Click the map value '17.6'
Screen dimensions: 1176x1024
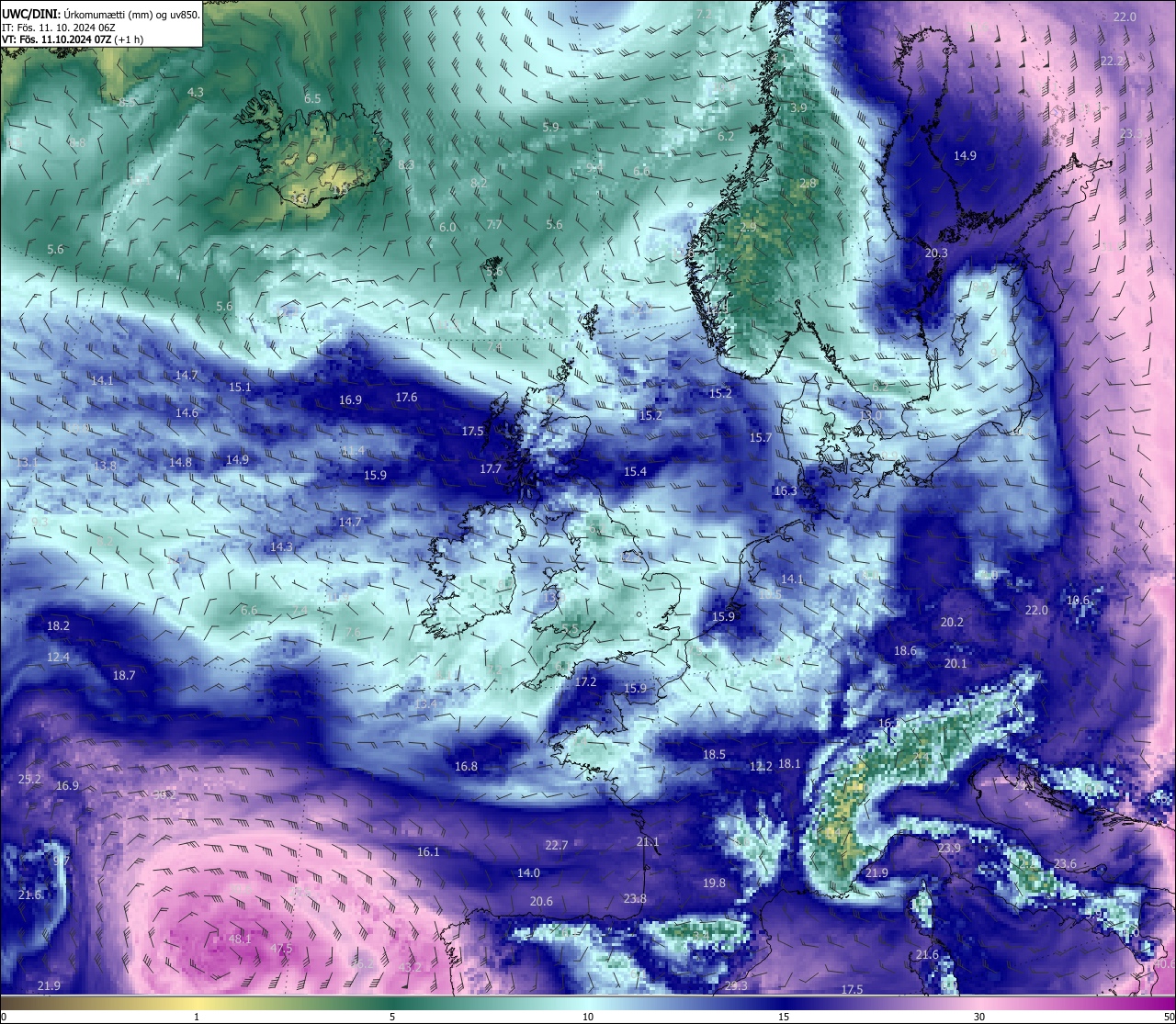(406, 397)
